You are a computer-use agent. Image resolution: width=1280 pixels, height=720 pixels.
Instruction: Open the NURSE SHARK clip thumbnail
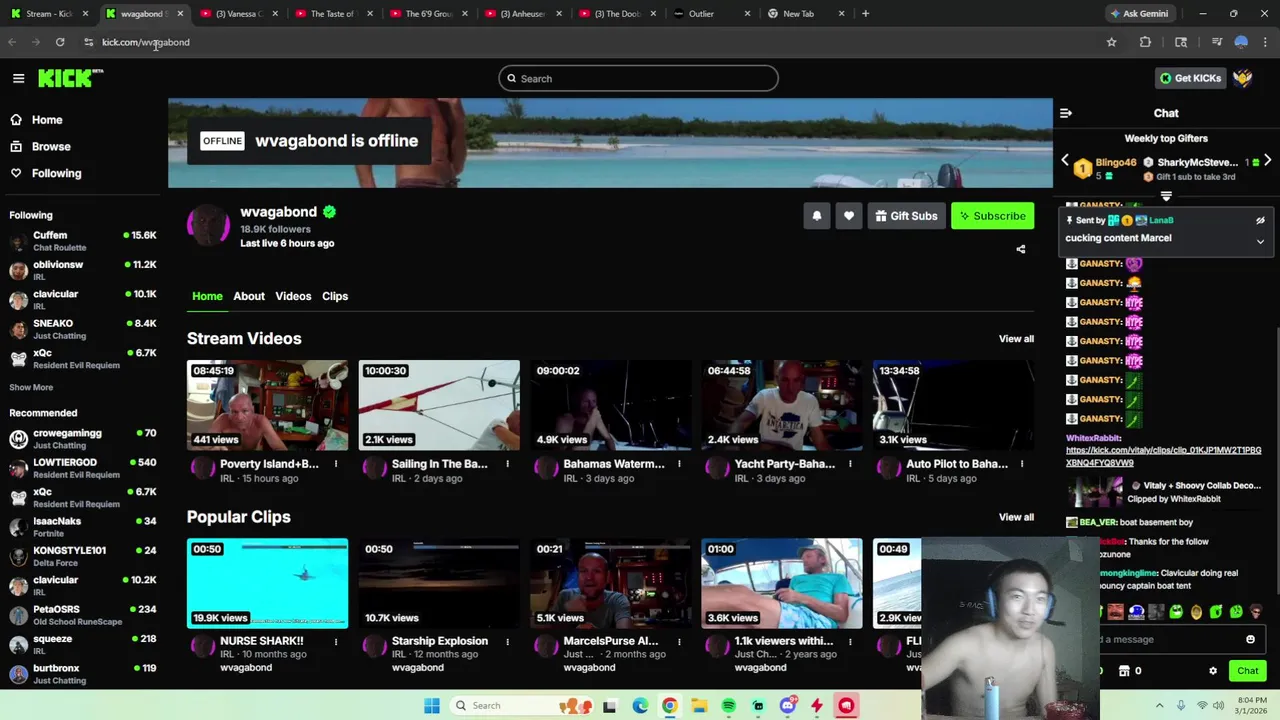[x=267, y=583]
